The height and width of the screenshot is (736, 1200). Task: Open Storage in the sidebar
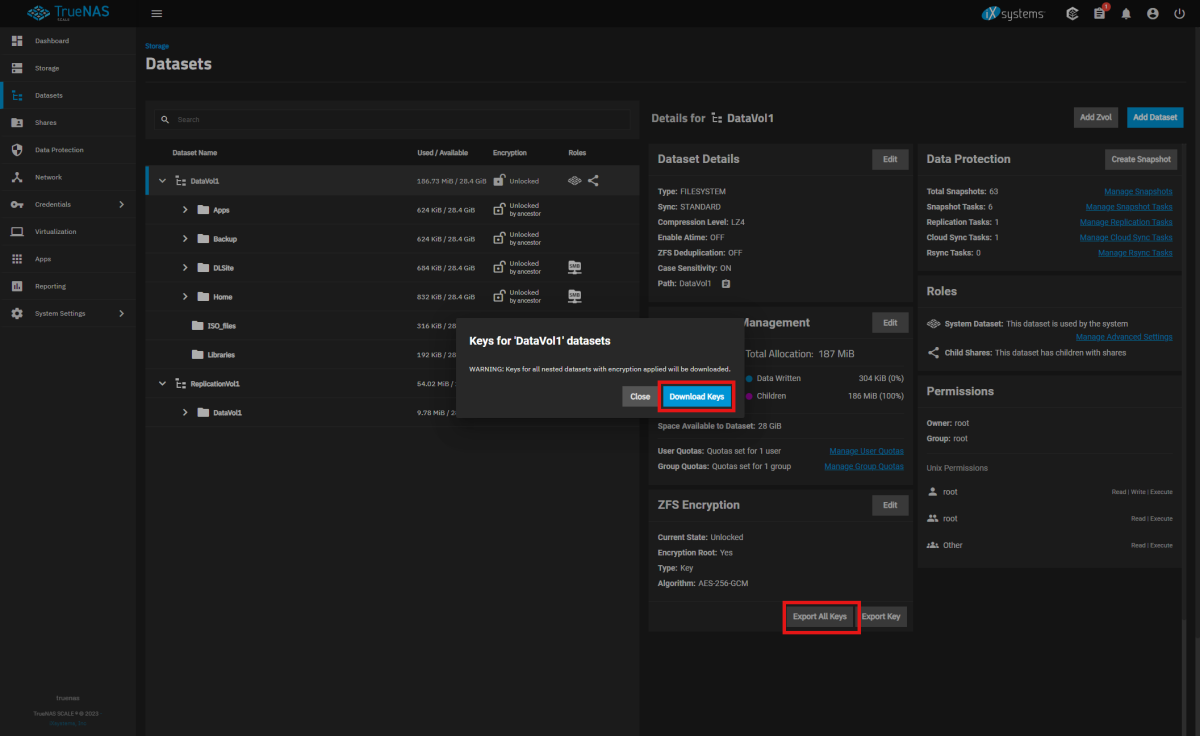click(68, 68)
